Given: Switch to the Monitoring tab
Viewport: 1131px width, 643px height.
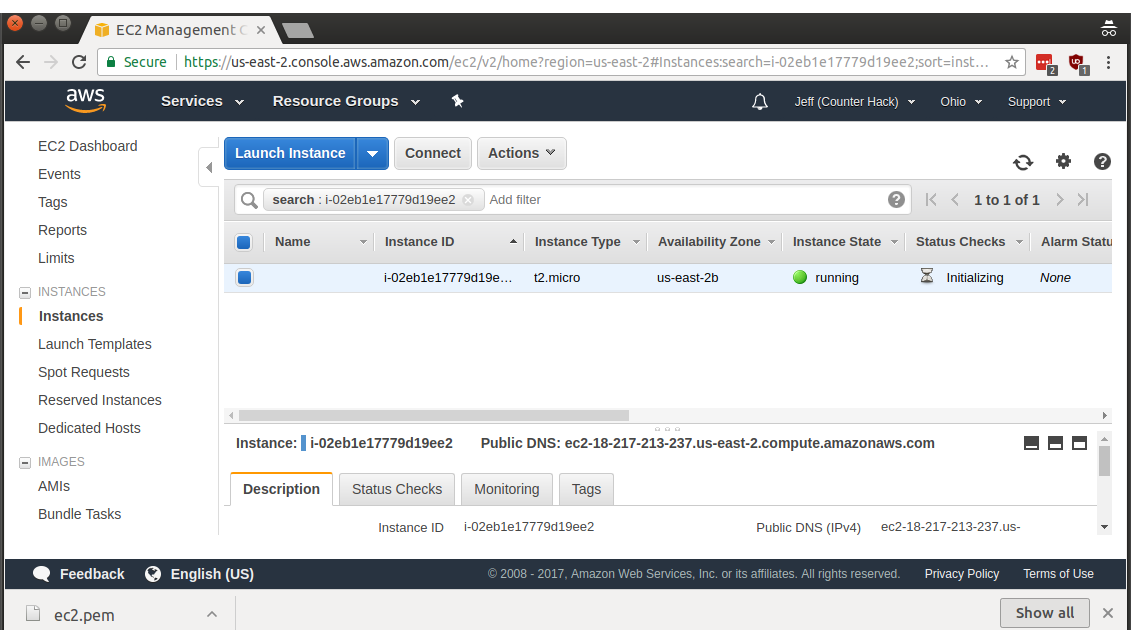Looking at the screenshot, I should (506, 489).
